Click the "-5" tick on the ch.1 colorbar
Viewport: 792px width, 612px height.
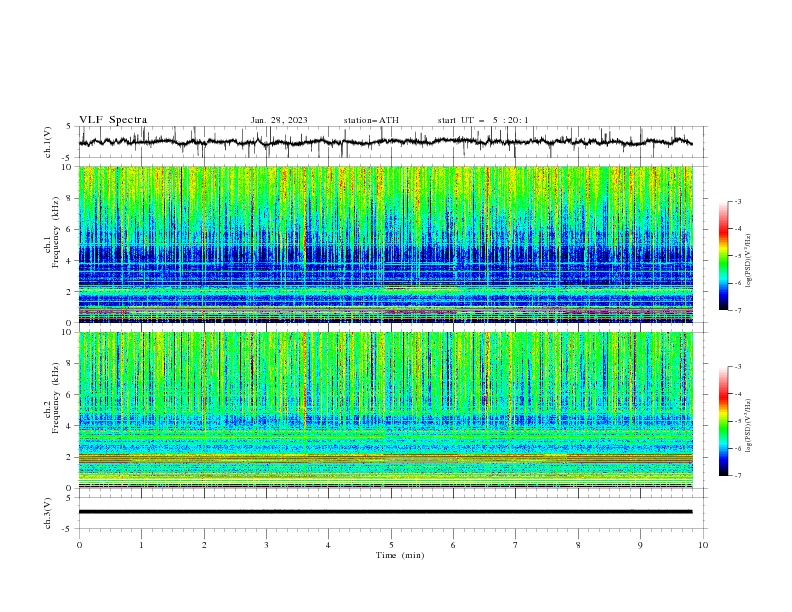pyautogui.click(x=738, y=256)
